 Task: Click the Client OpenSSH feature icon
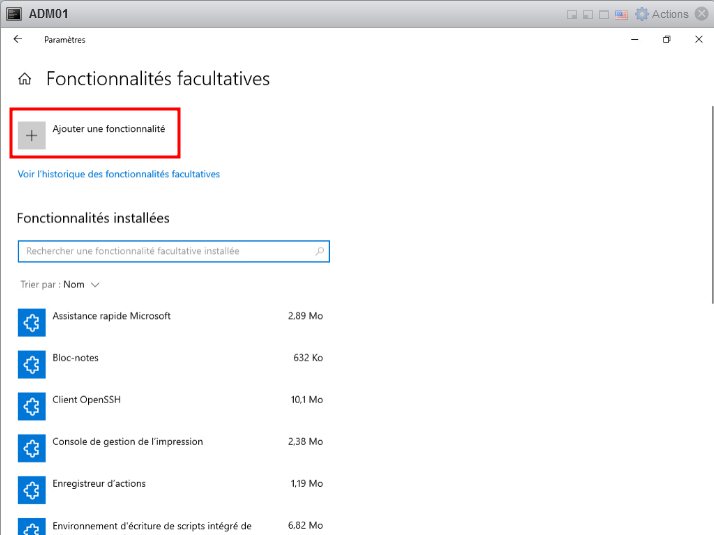pos(32,406)
